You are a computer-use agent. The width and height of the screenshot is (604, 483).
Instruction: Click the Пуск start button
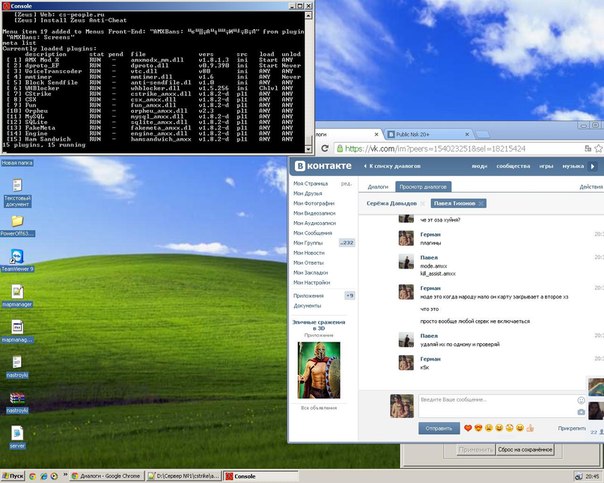click(x=12, y=476)
